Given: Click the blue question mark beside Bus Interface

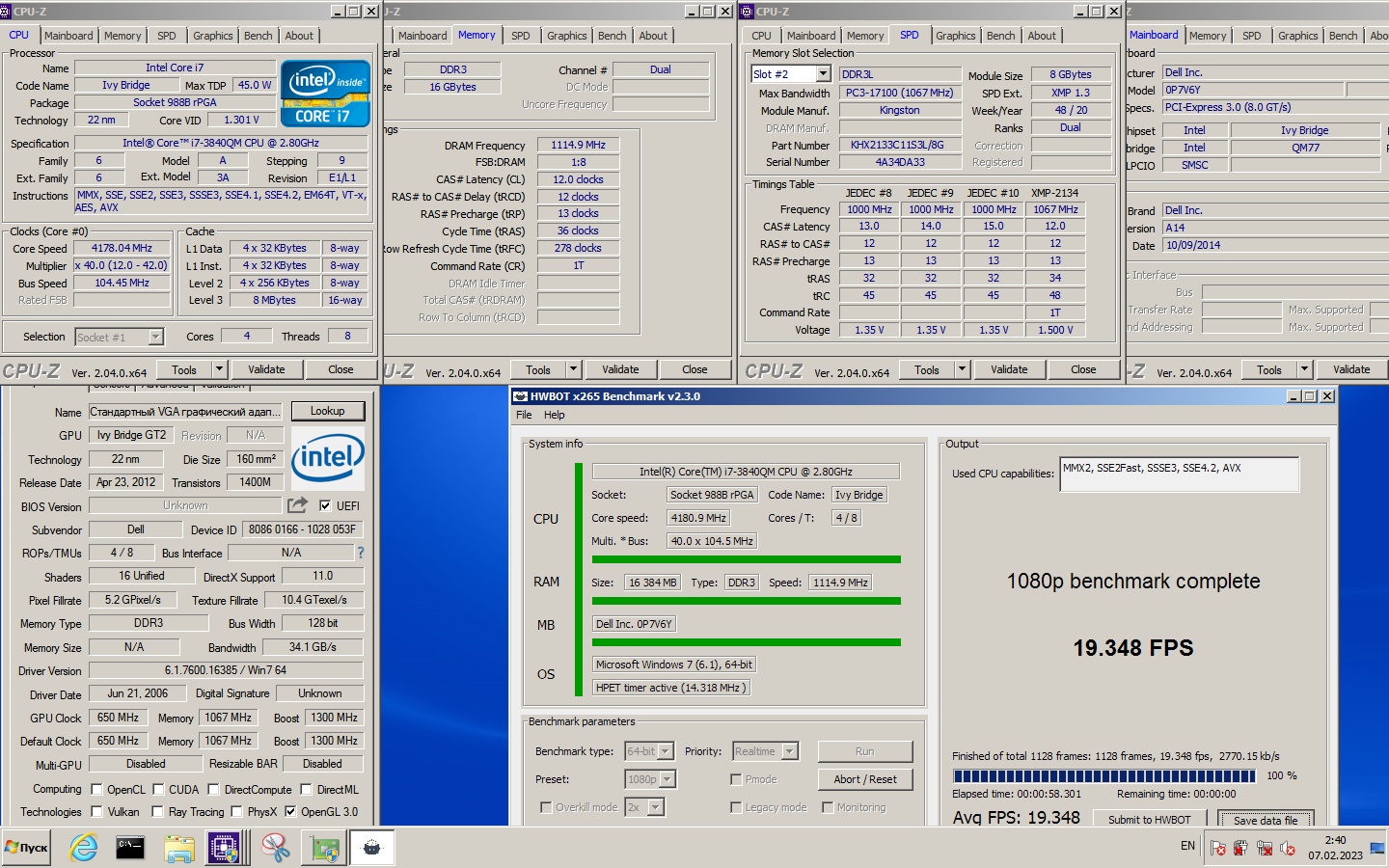Looking at the screenshot, I should coord(361,553).
